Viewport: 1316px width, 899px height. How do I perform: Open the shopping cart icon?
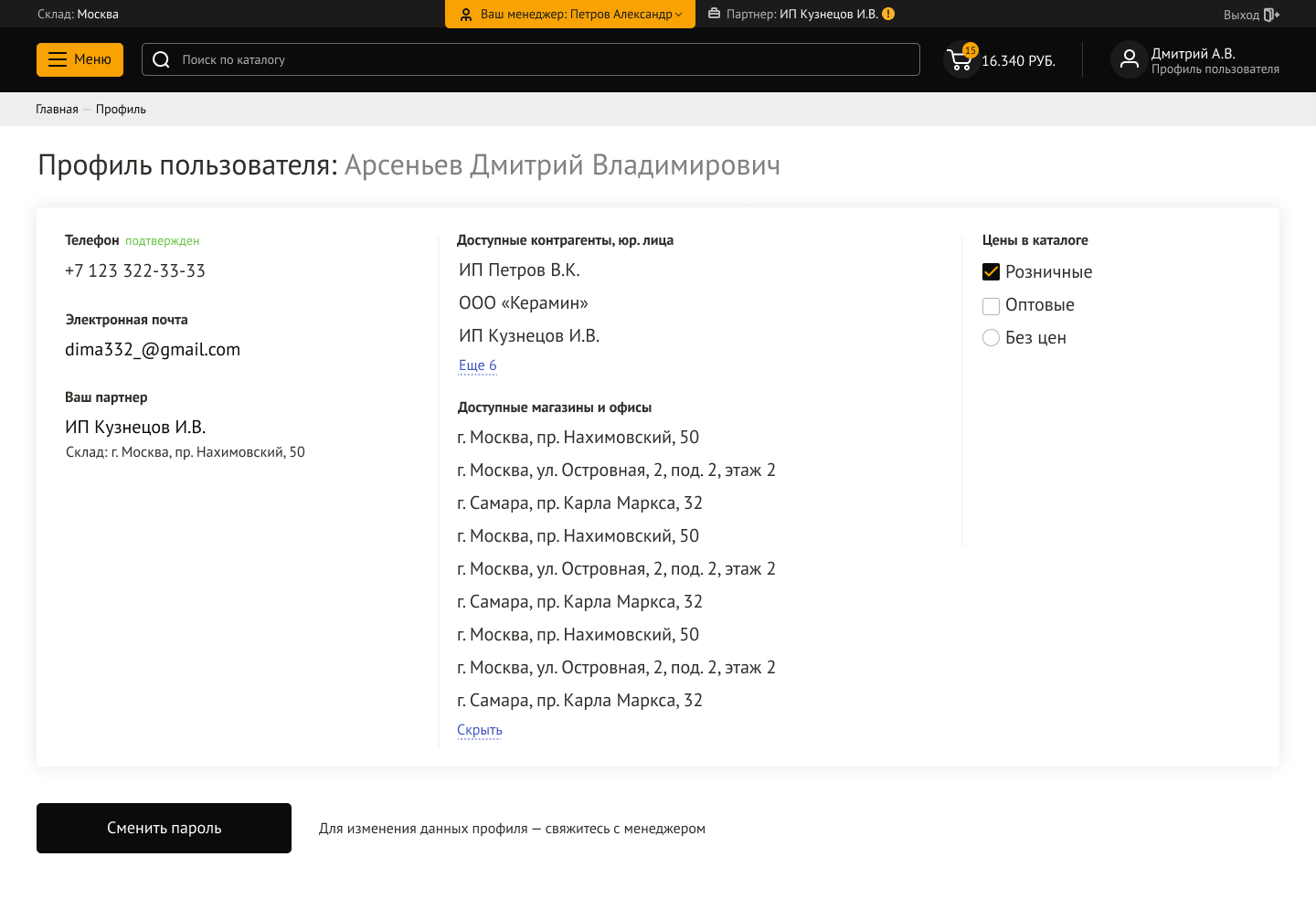tap(960, 60)
